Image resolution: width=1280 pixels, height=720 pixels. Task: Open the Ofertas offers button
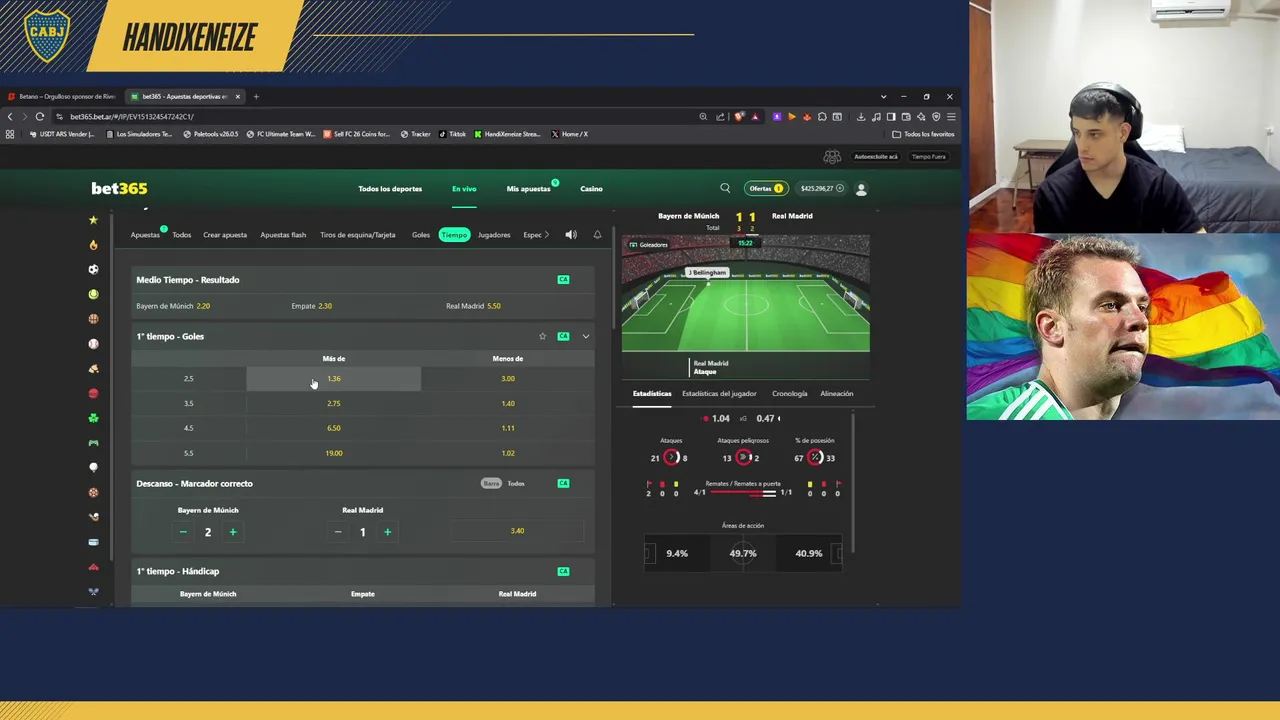[x=766, y=188]
